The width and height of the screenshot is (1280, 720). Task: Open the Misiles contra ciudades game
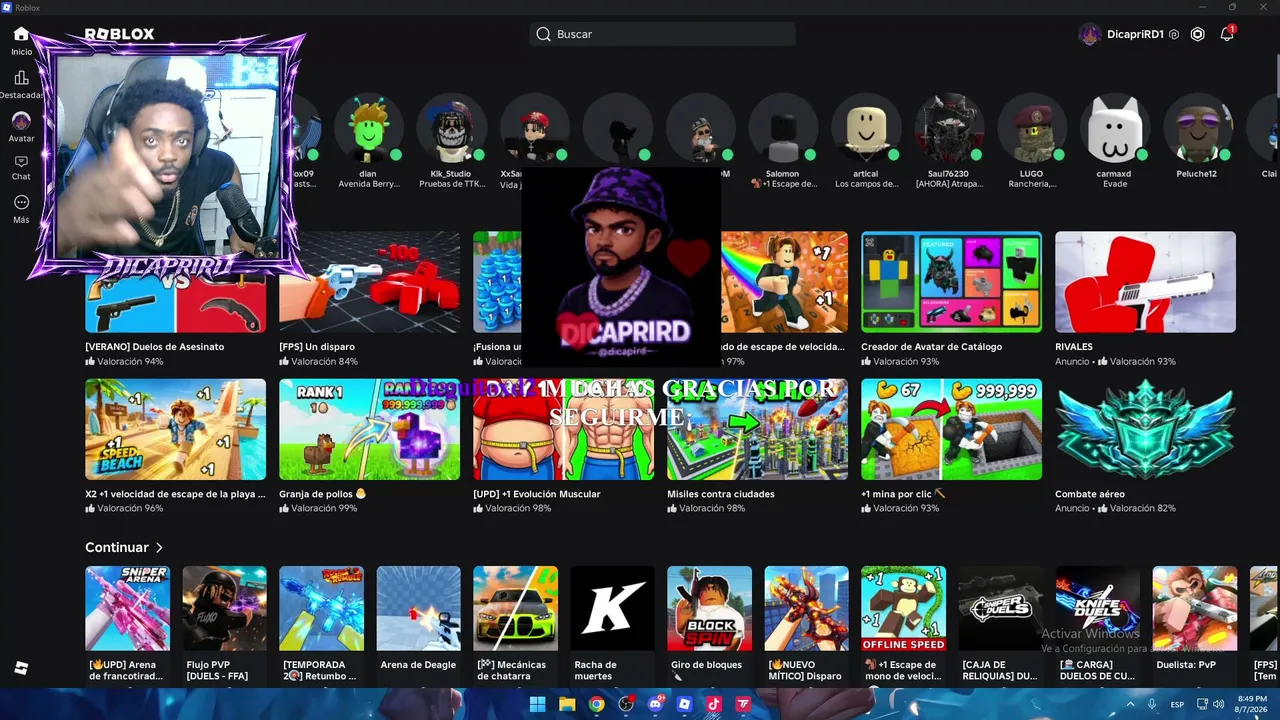758,446
